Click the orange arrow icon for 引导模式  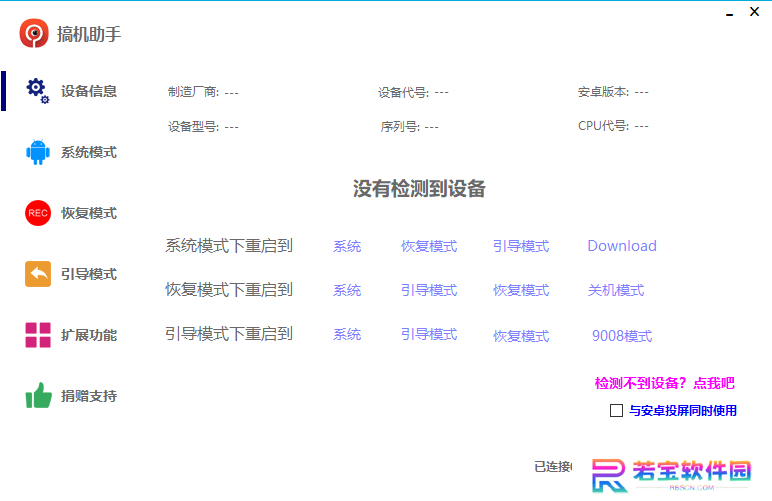(38, 274)
